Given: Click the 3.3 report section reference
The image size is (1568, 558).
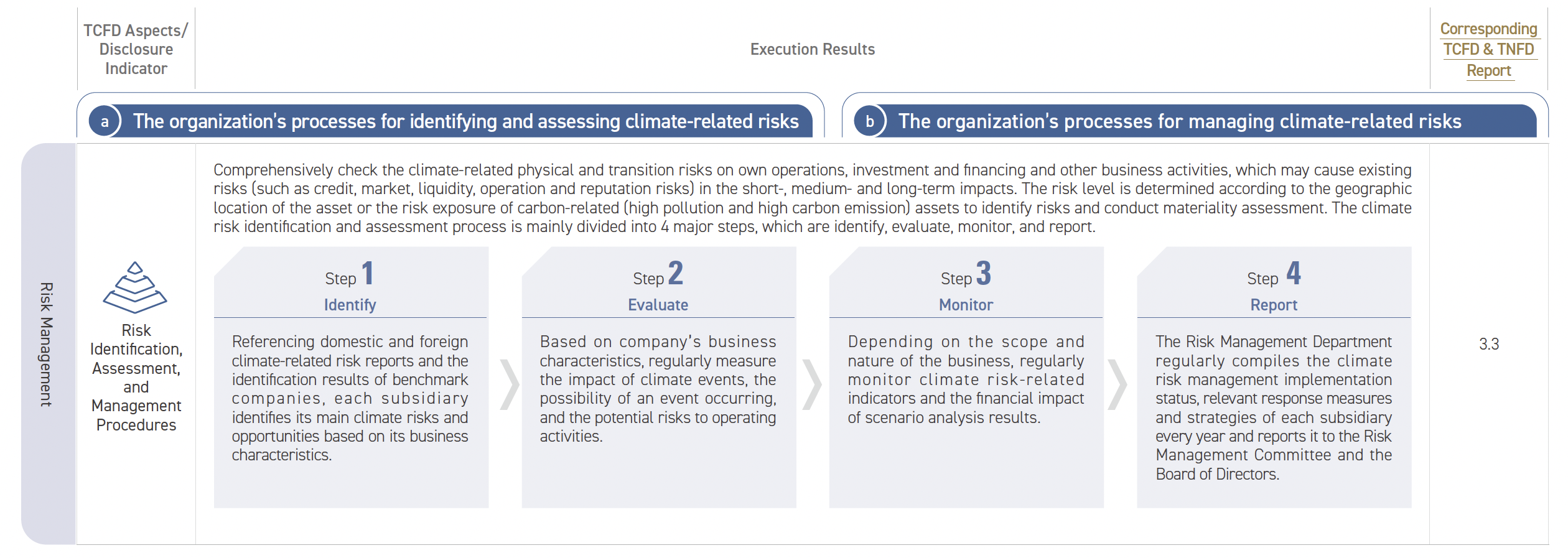Looking at the screenshot, I should (1488, 344).
